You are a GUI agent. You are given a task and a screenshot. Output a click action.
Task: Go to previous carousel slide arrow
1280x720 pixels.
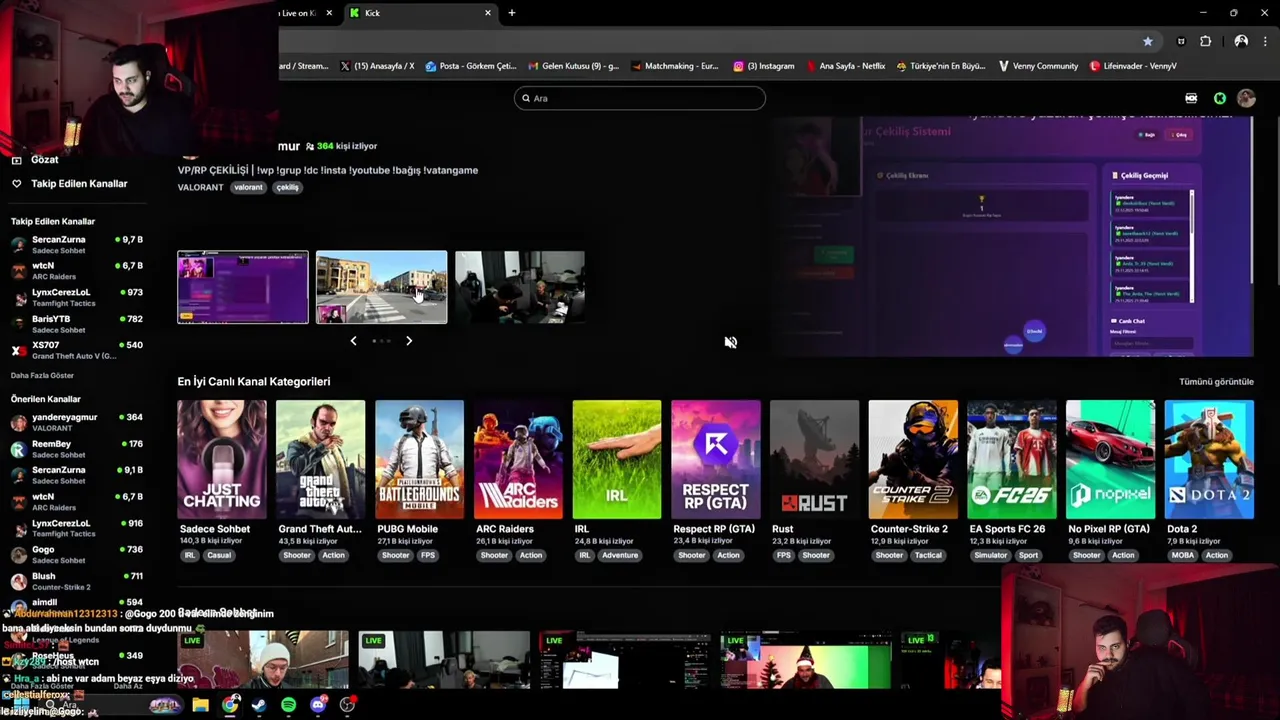353,341
